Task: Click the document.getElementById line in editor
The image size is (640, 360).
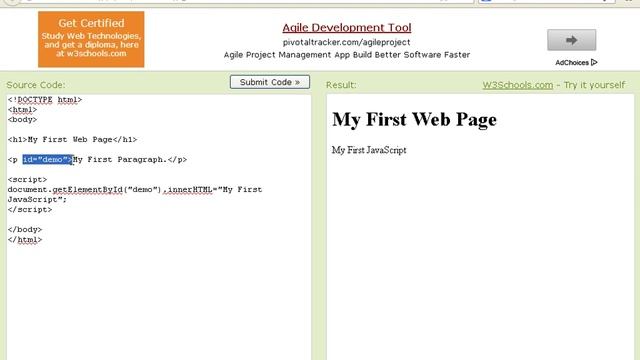Action: pos(135,190)
